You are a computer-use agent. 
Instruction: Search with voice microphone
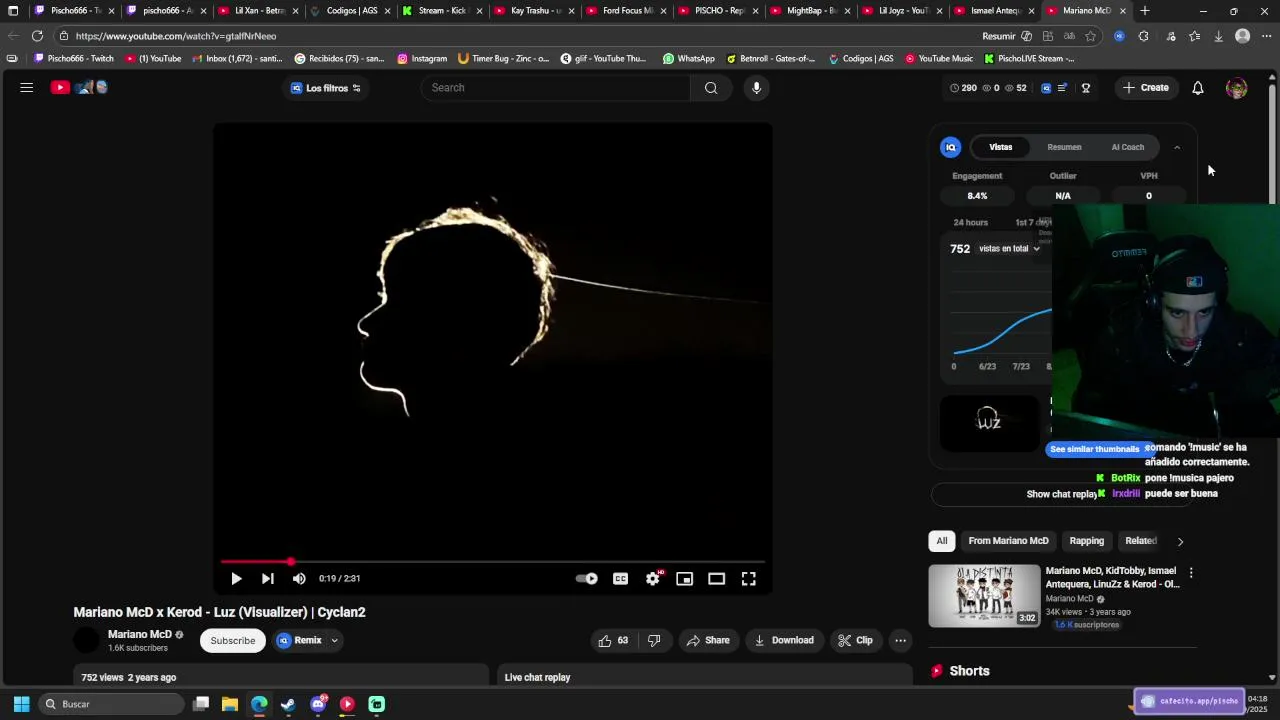(756, 88)
